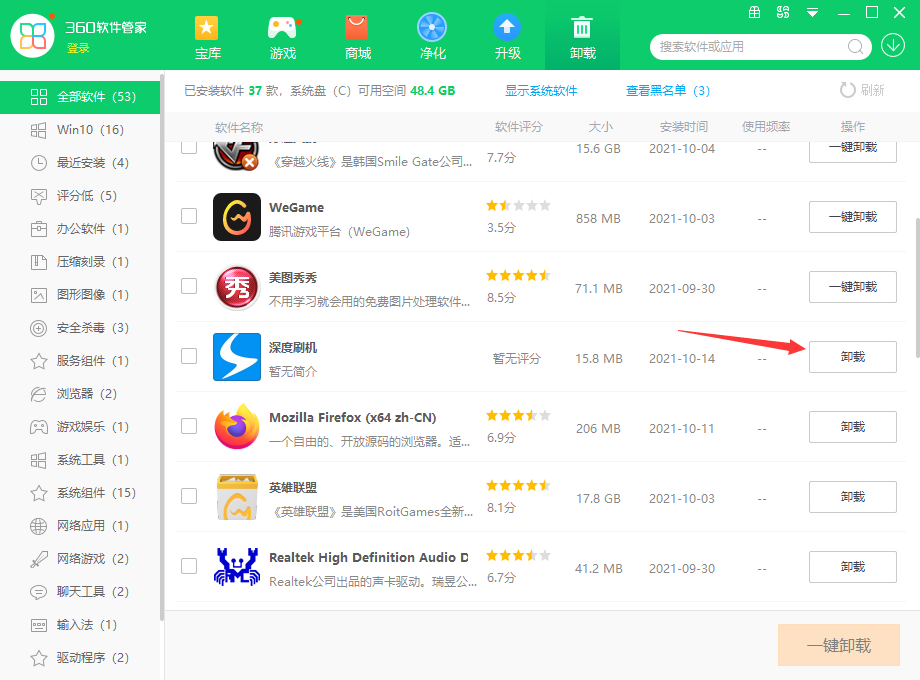
Task: Tick the 英雄联盟 checkbox
Action: pos(189,496)
